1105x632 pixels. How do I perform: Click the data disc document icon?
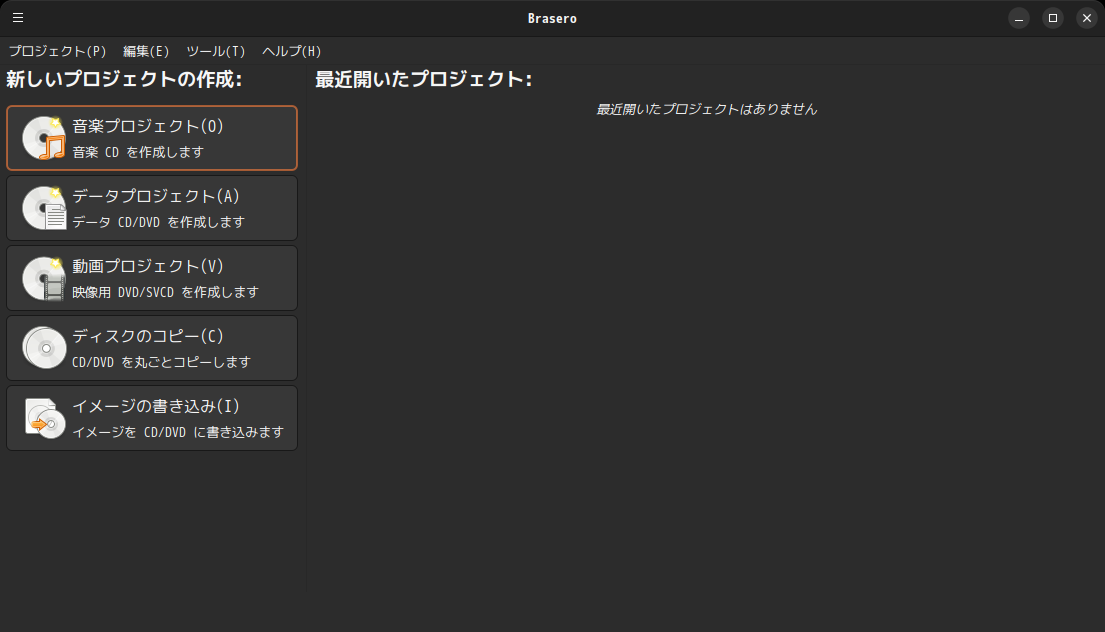(x=44, y=208)
